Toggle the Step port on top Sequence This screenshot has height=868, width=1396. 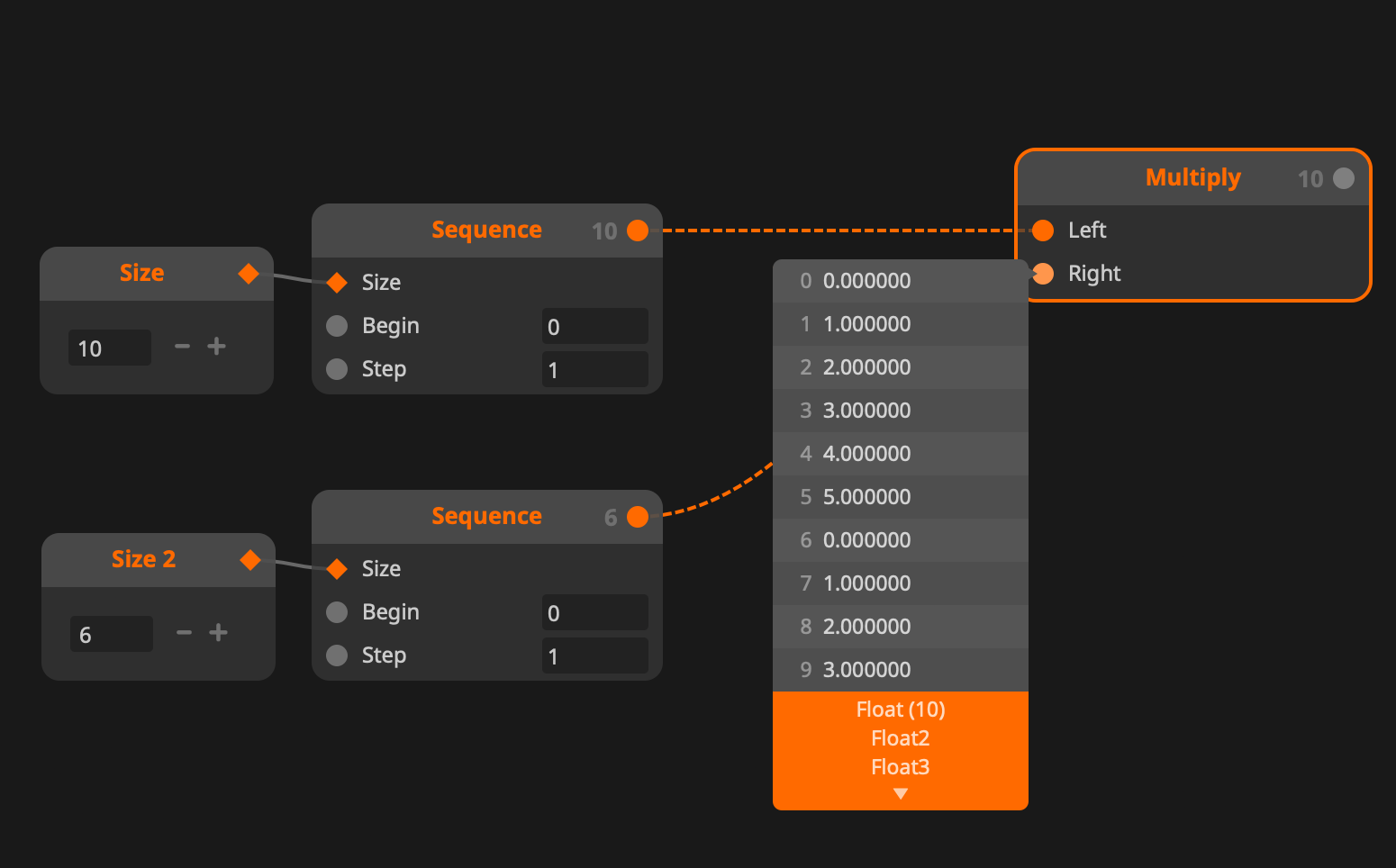tap(337, 369)
